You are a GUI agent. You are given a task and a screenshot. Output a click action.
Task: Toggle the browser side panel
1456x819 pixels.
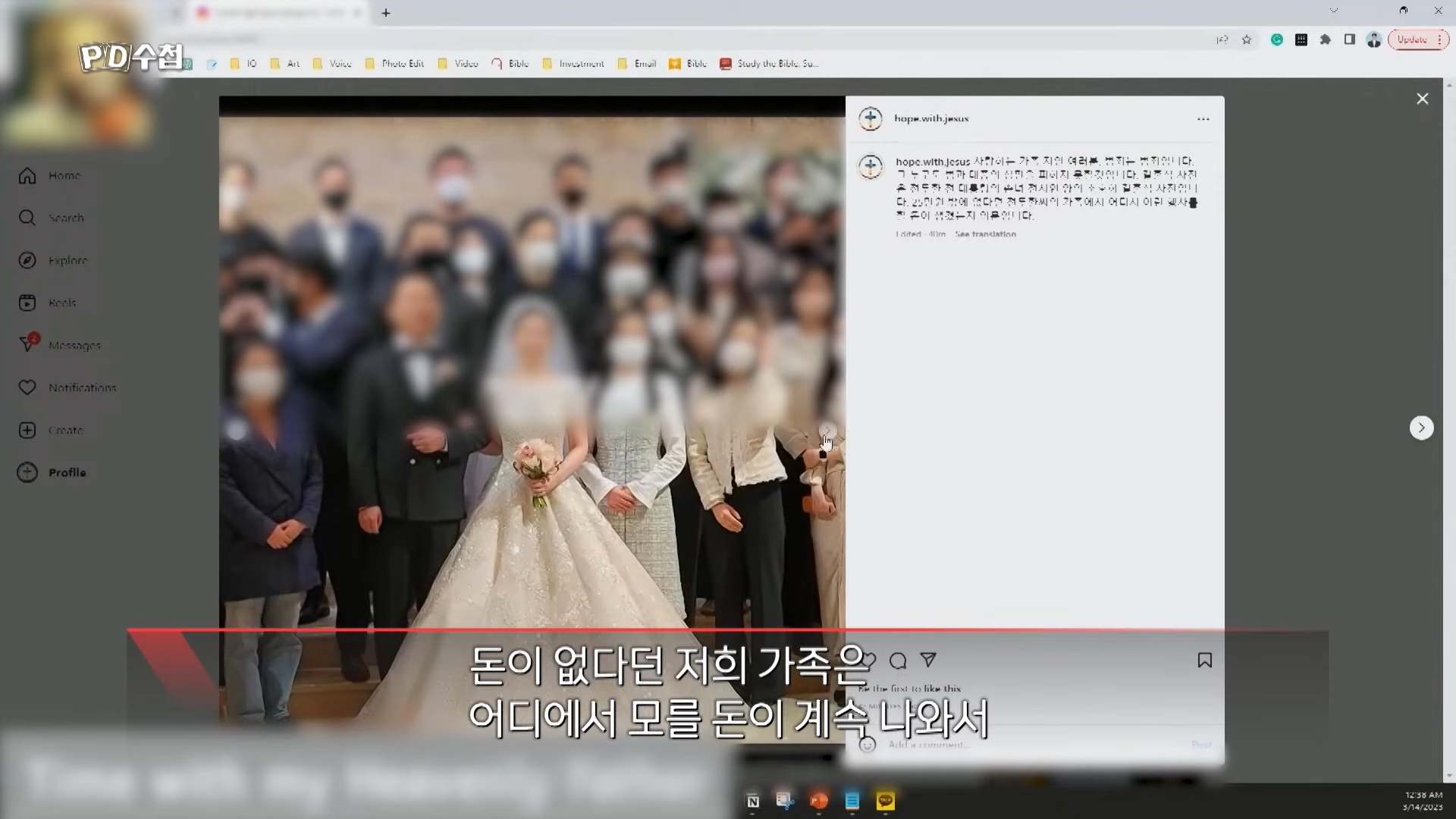pyautogui.click(x=1350, y=39)
